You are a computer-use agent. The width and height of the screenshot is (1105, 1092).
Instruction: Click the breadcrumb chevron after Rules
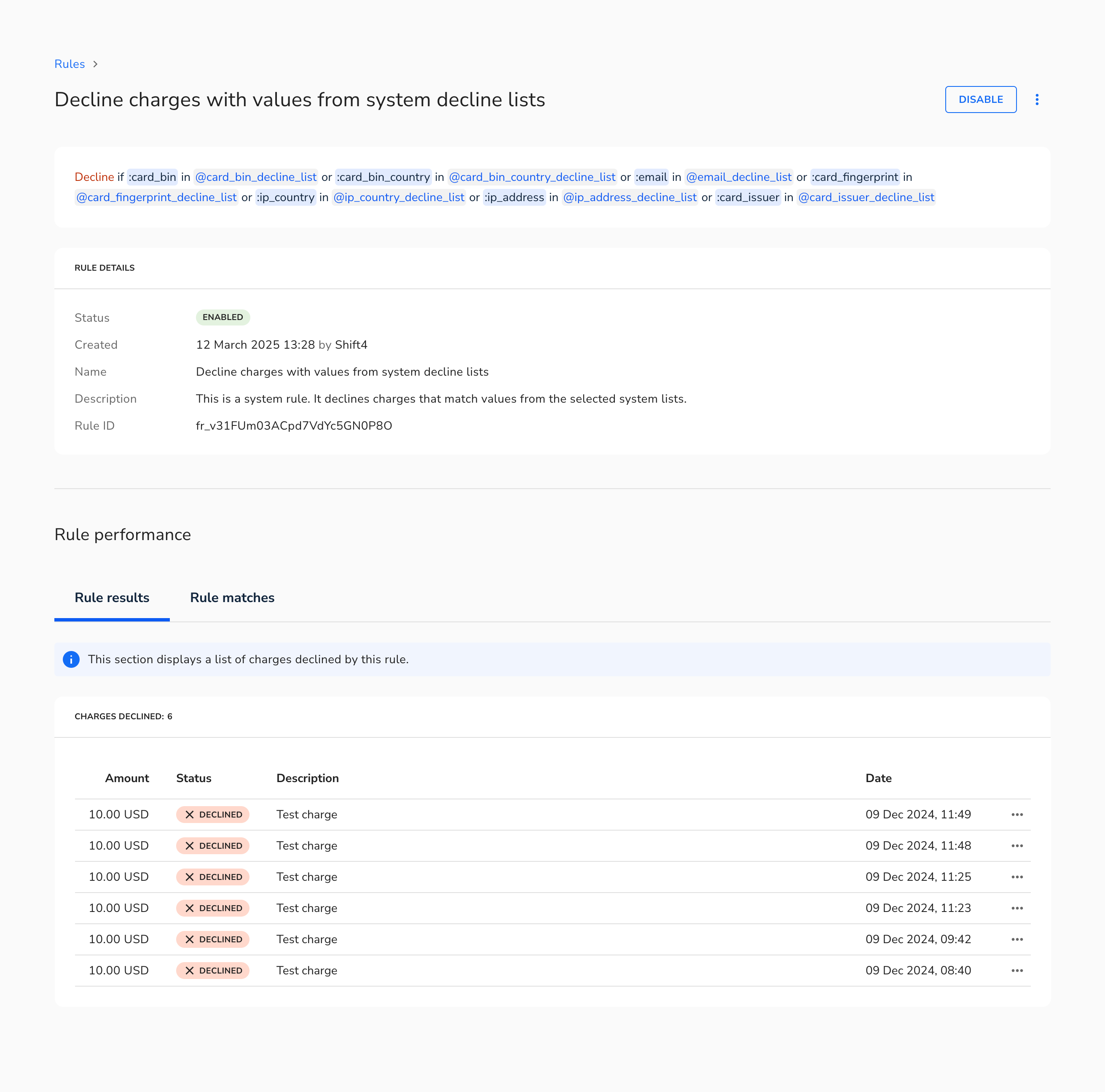(96, 64)
